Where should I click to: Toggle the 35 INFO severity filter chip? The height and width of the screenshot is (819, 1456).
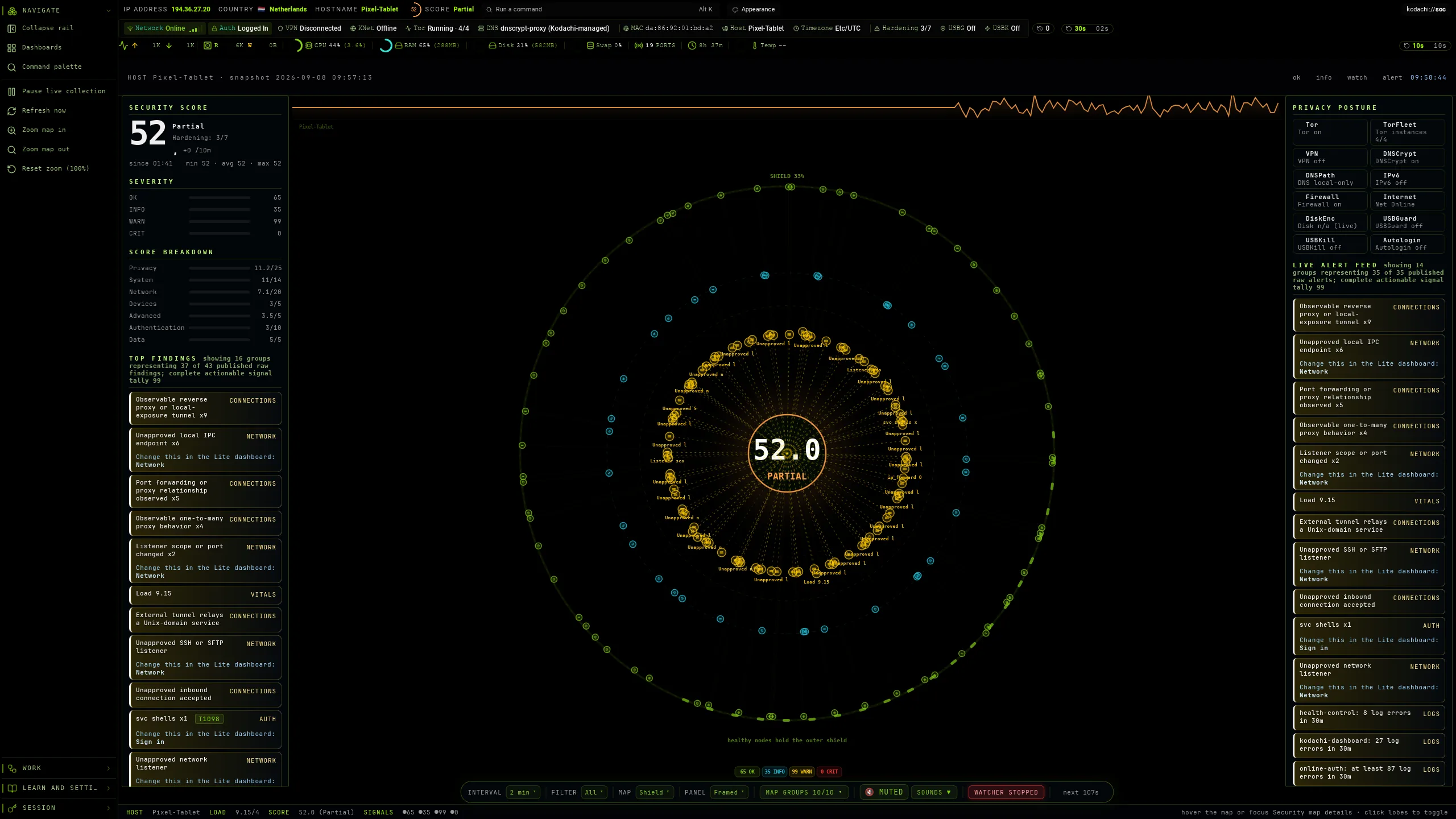pyautogui.click(x=775, y=772)
